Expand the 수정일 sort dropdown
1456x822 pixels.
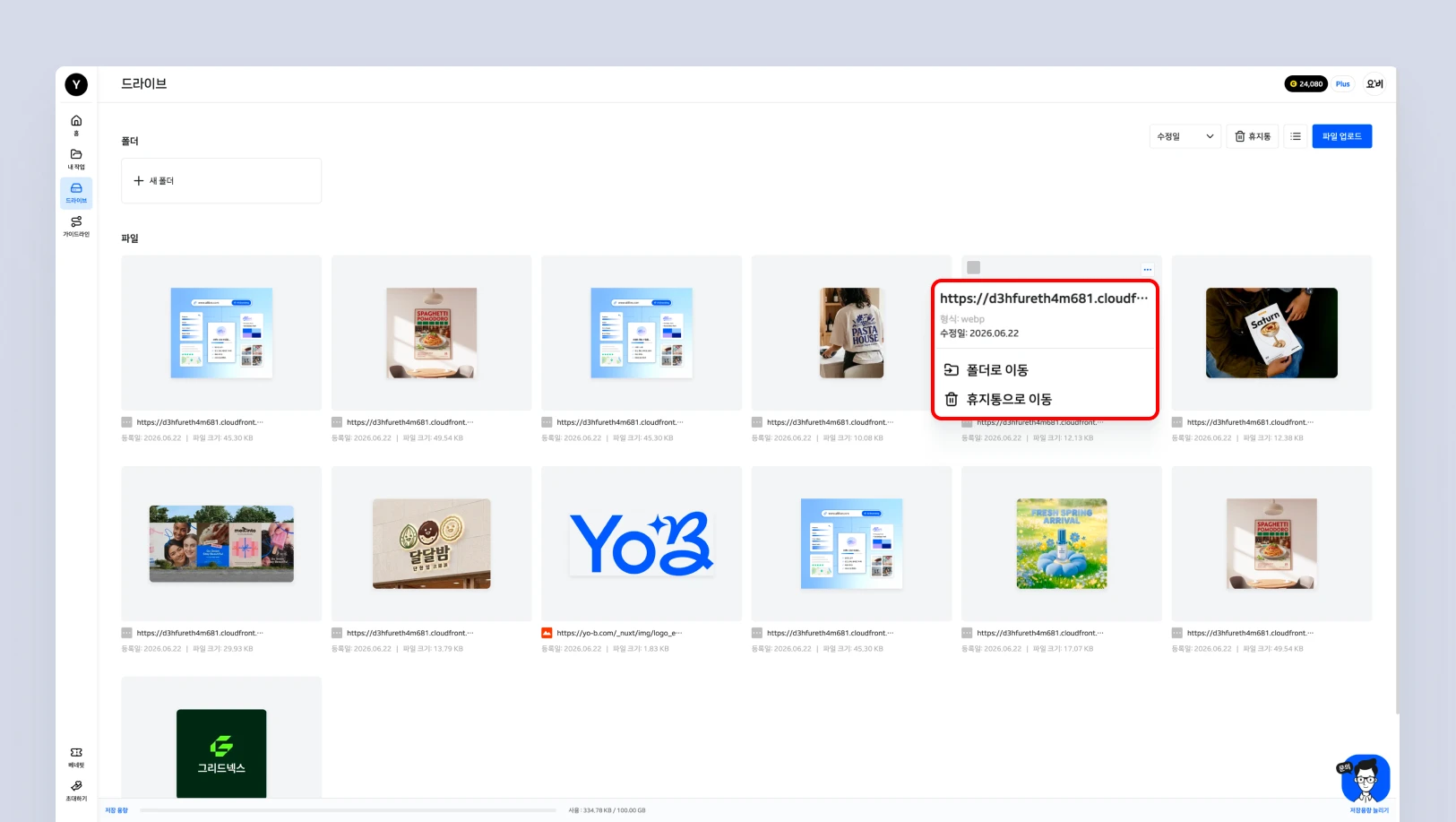click(1185, 136)
